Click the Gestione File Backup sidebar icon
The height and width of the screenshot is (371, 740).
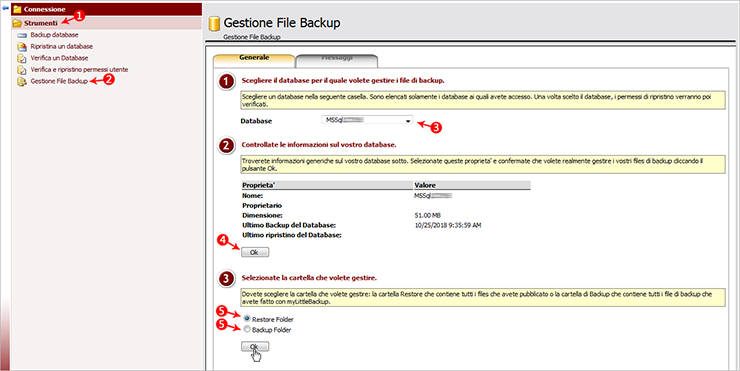point(22,81)
